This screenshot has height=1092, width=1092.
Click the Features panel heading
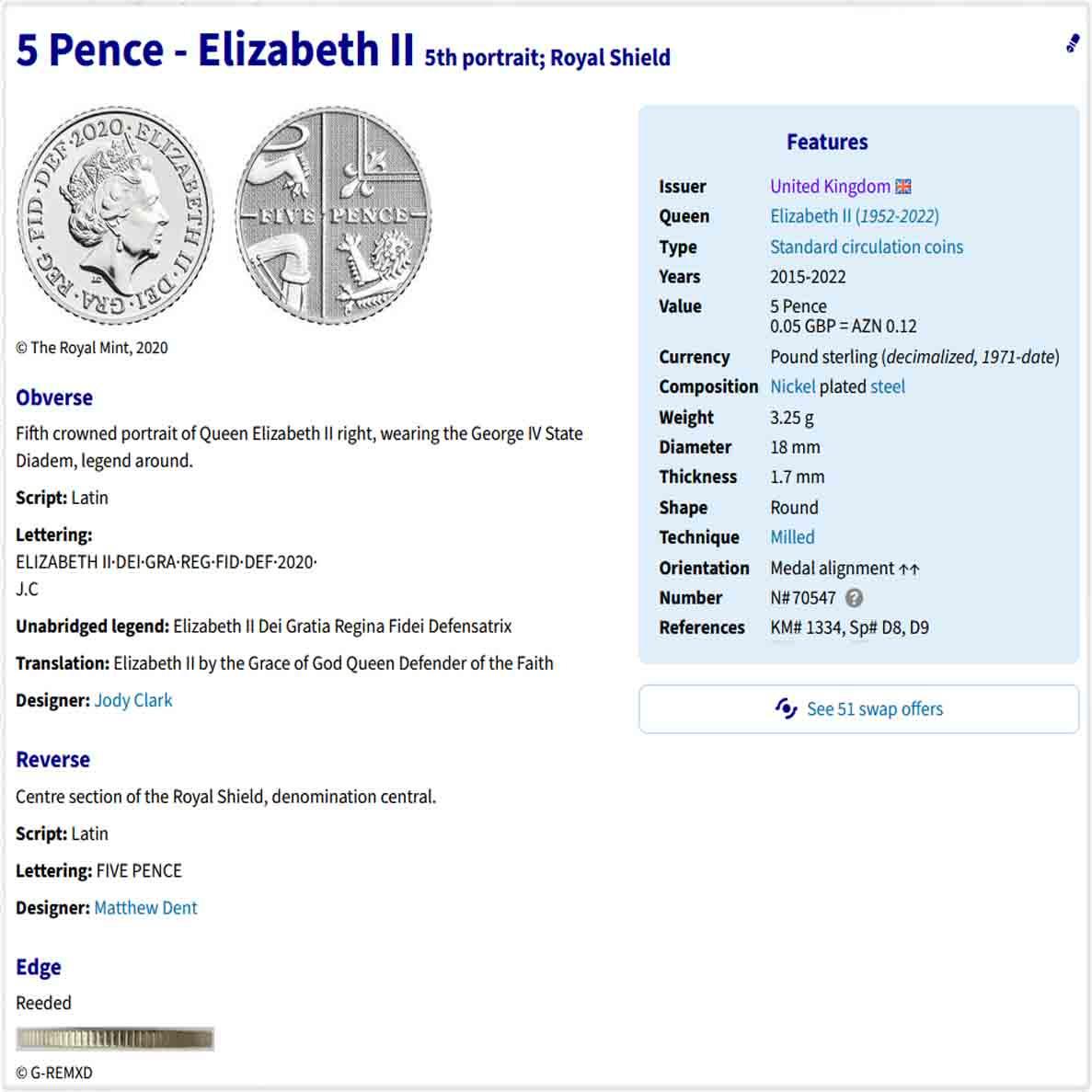pos(827,142)
